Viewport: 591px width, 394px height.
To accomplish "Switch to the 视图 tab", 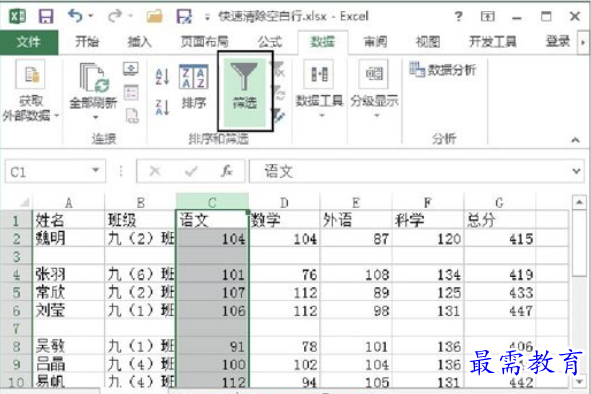I will [428, 42].
